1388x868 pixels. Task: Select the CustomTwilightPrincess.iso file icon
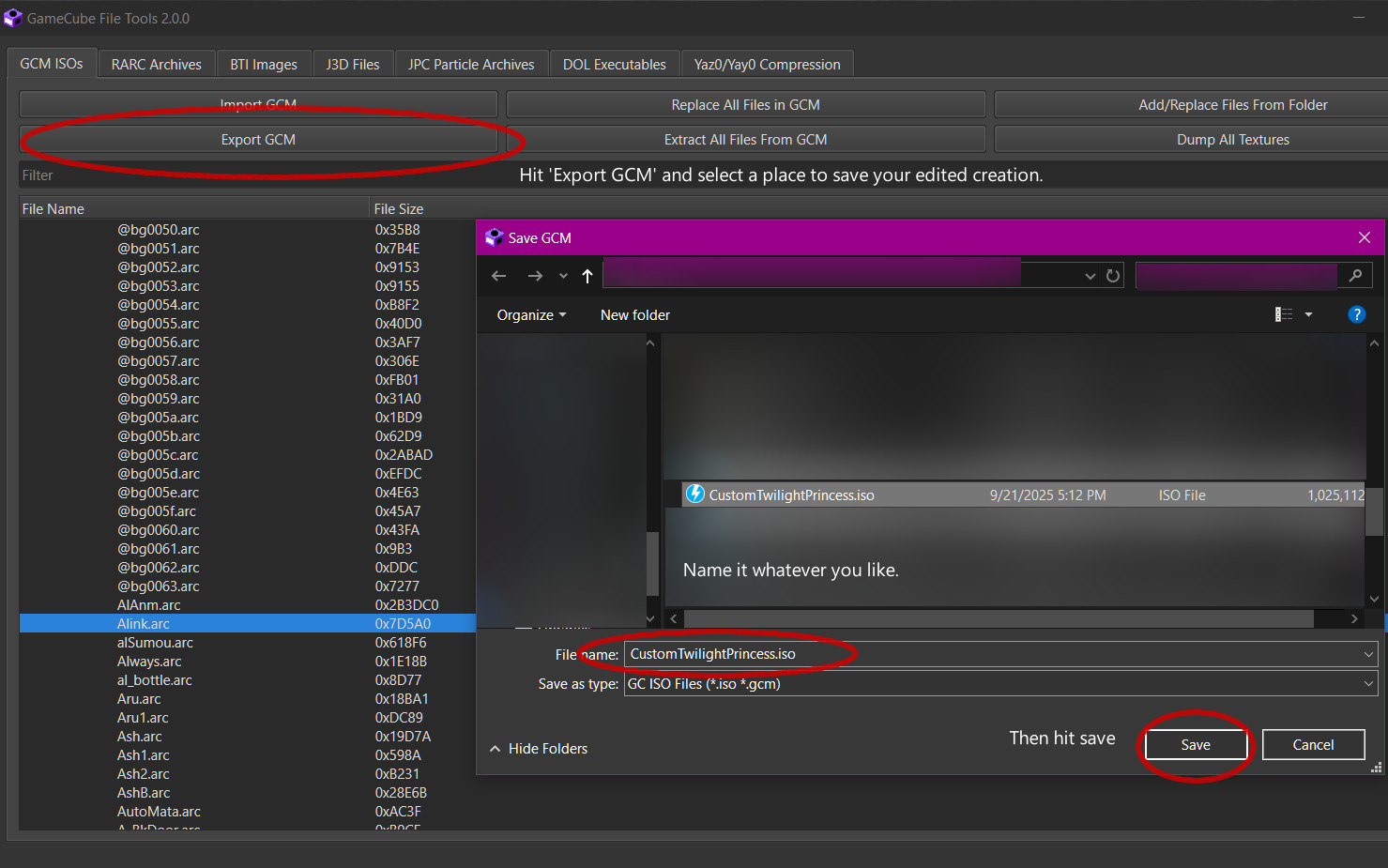[695, 495]
